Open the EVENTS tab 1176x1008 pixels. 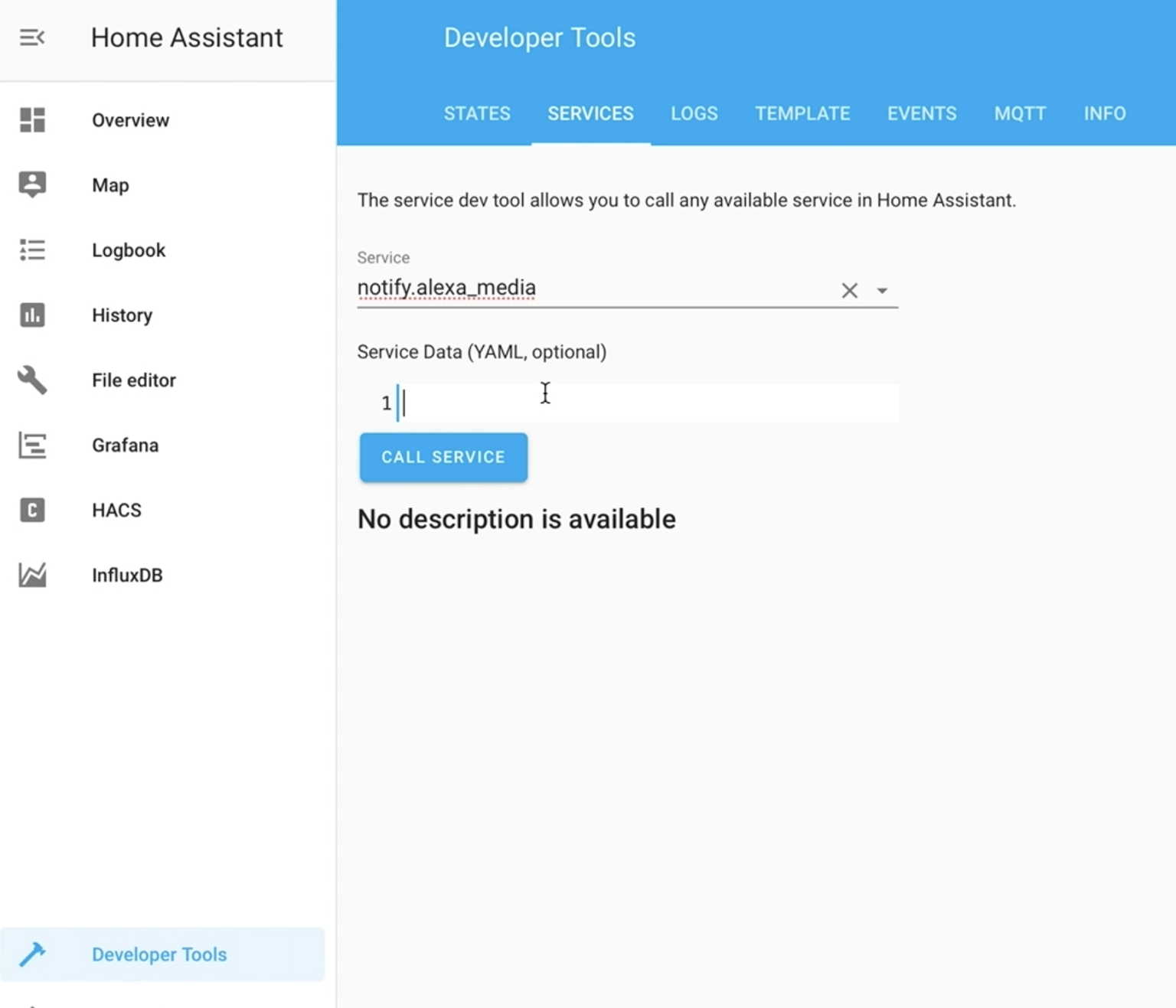[x=922, y=113]
